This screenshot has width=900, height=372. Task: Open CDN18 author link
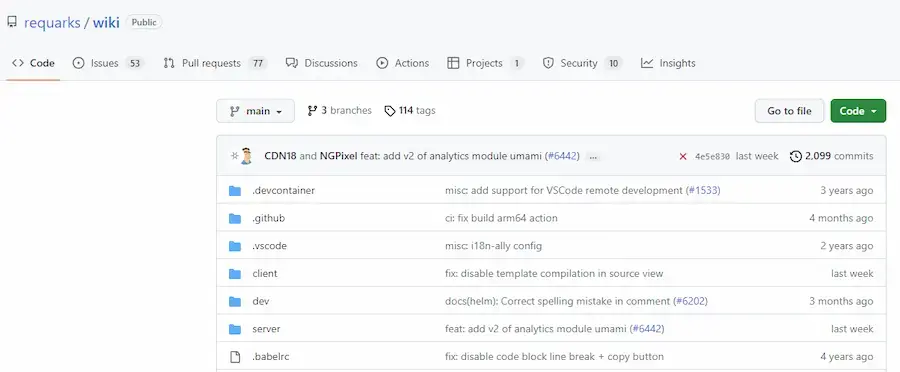(280, 156)
